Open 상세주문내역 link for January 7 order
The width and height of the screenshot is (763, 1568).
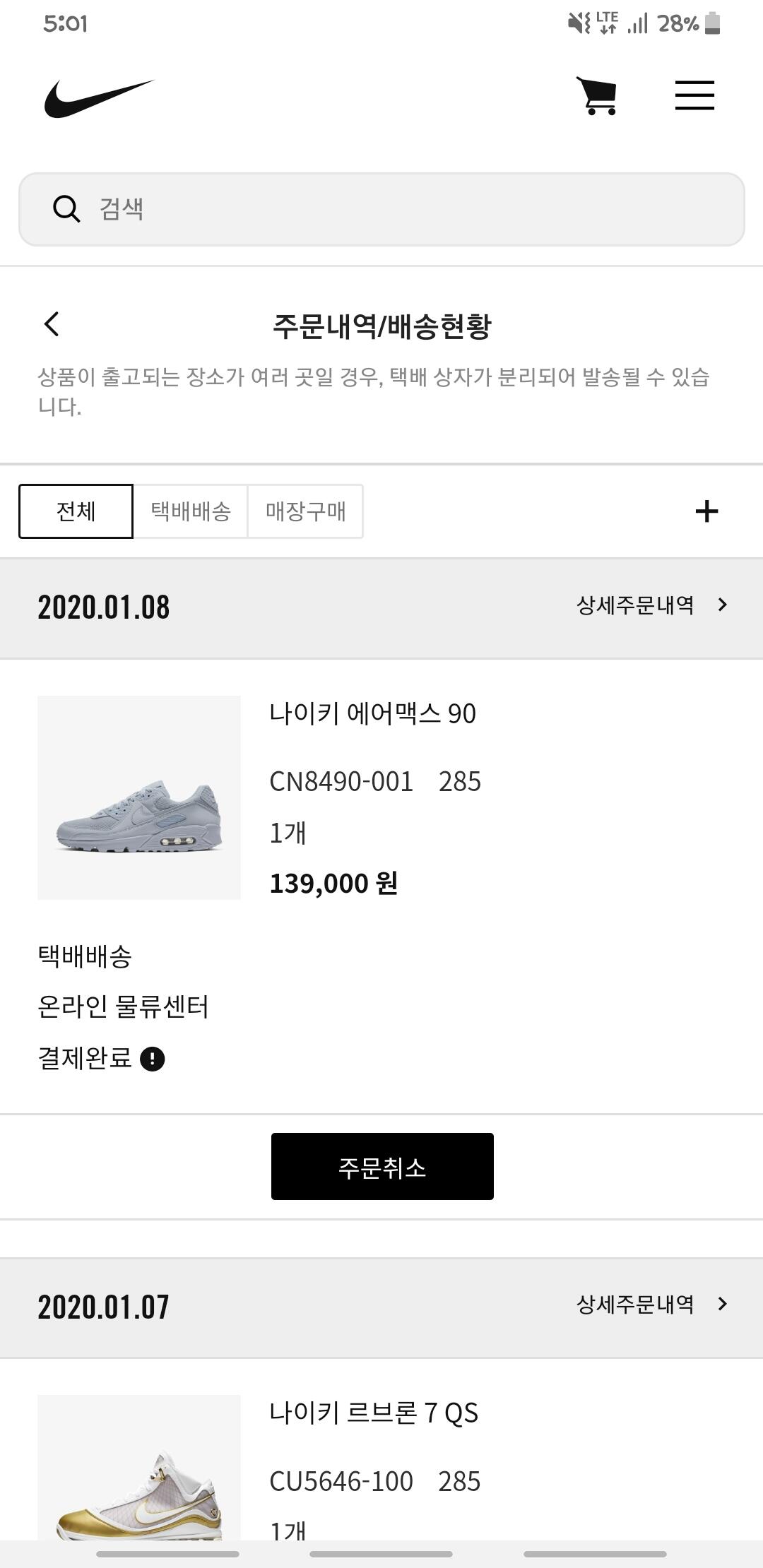634,1305
